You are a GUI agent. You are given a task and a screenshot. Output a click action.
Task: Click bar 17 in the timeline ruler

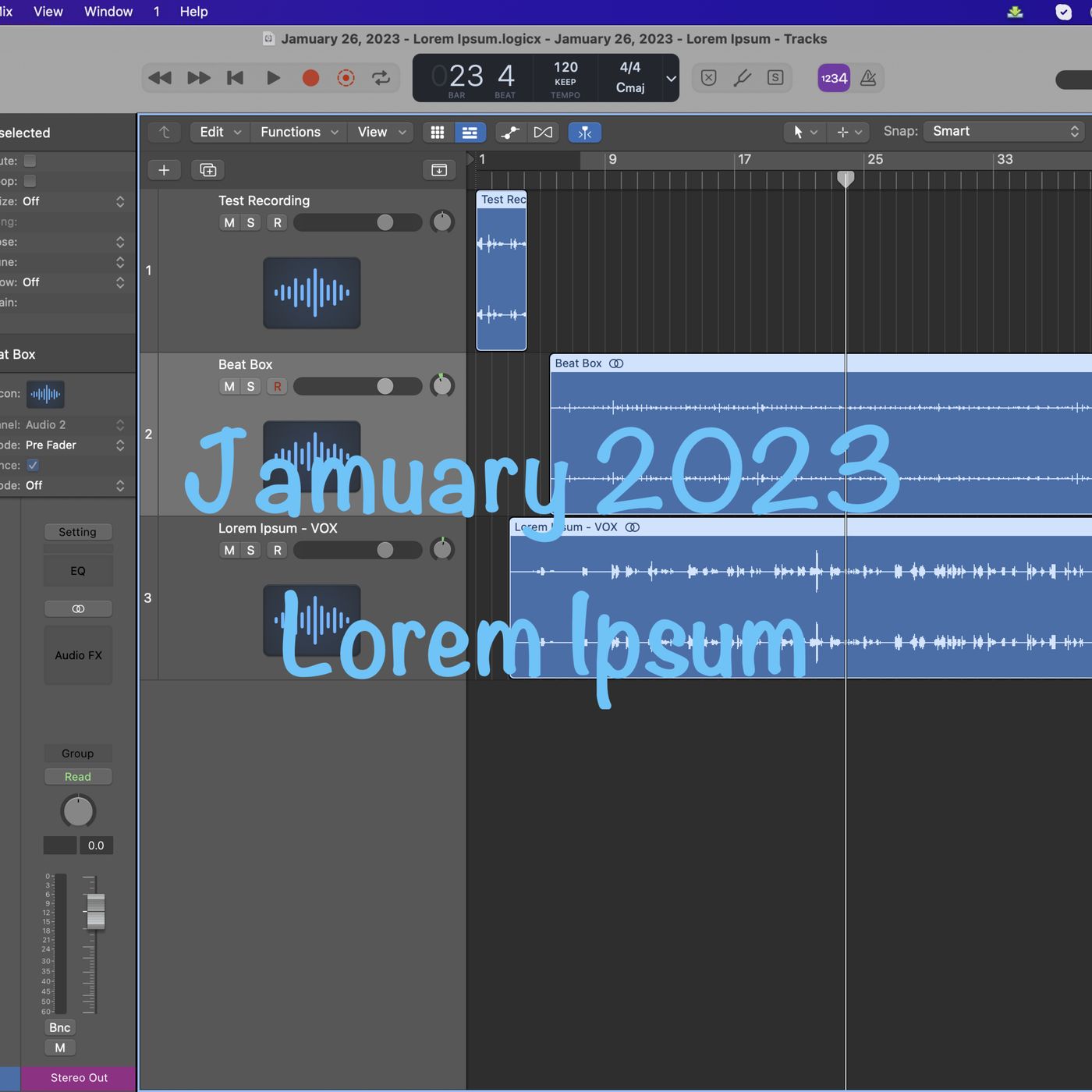pos(745,159)
